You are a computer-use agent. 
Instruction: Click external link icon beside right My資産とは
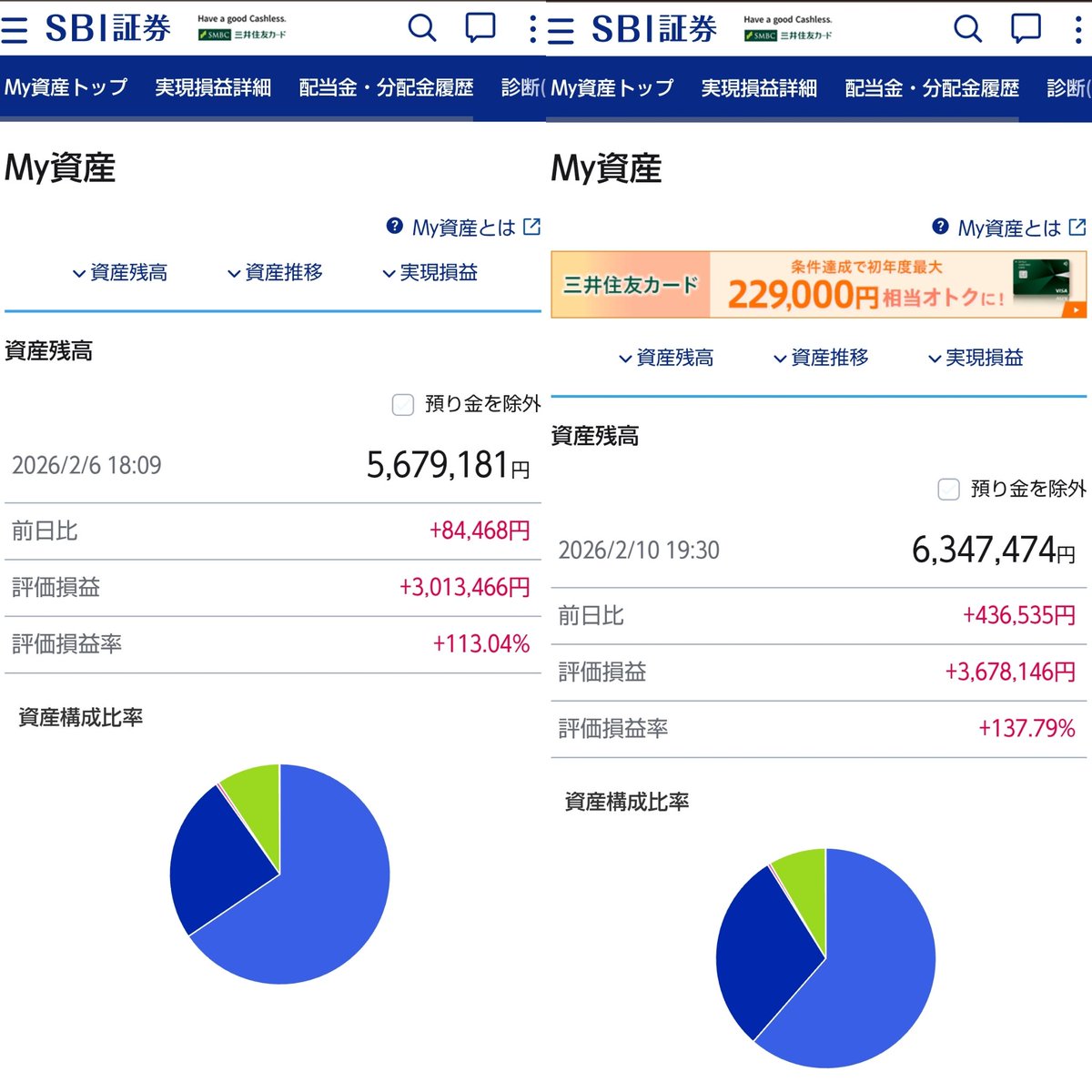pos(1077,227)
